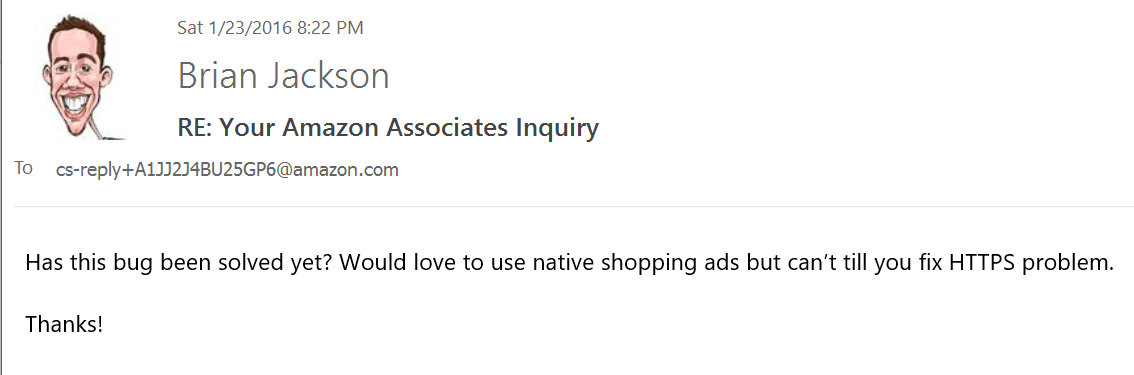The width and height of the screenshot is (1134, 375).
Task: Click the horizontal divider under the header
Action: coord(573,207)
